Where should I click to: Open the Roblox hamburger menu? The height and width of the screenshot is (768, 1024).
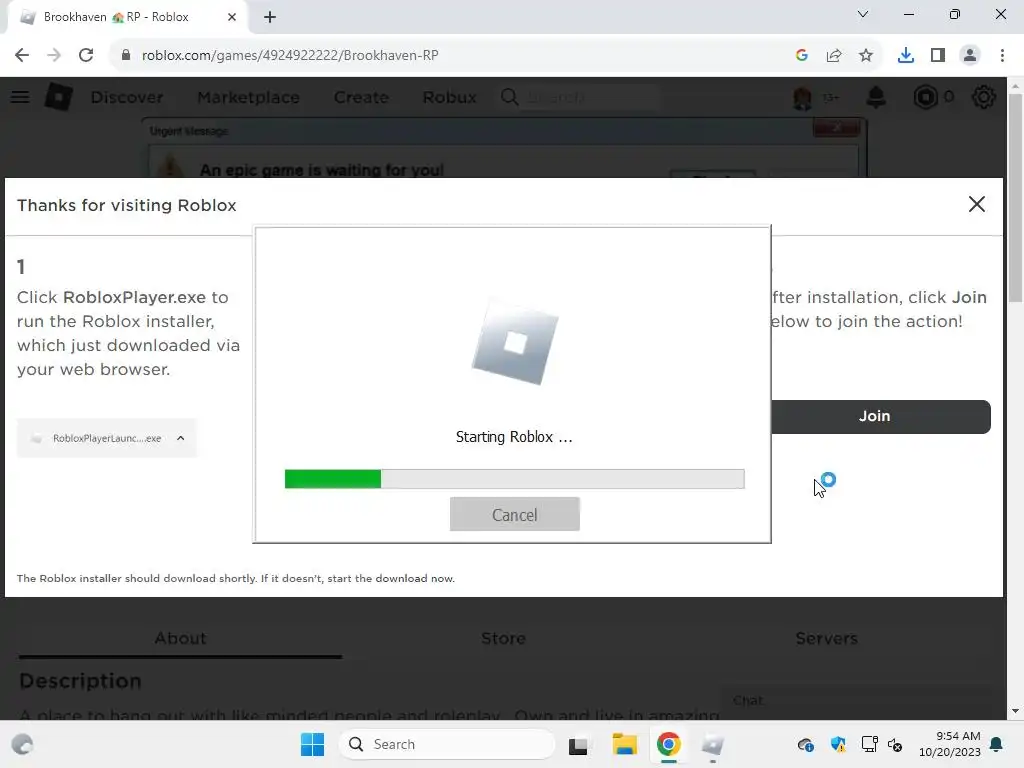pos(20,97)
